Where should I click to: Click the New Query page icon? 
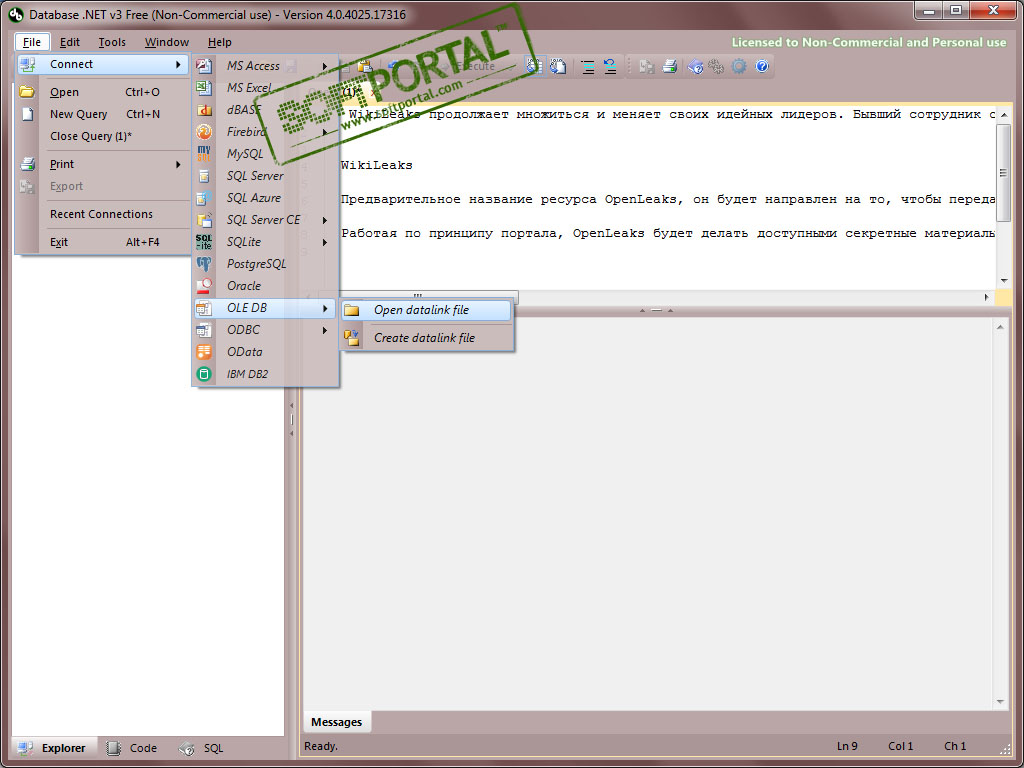(27, 114)
